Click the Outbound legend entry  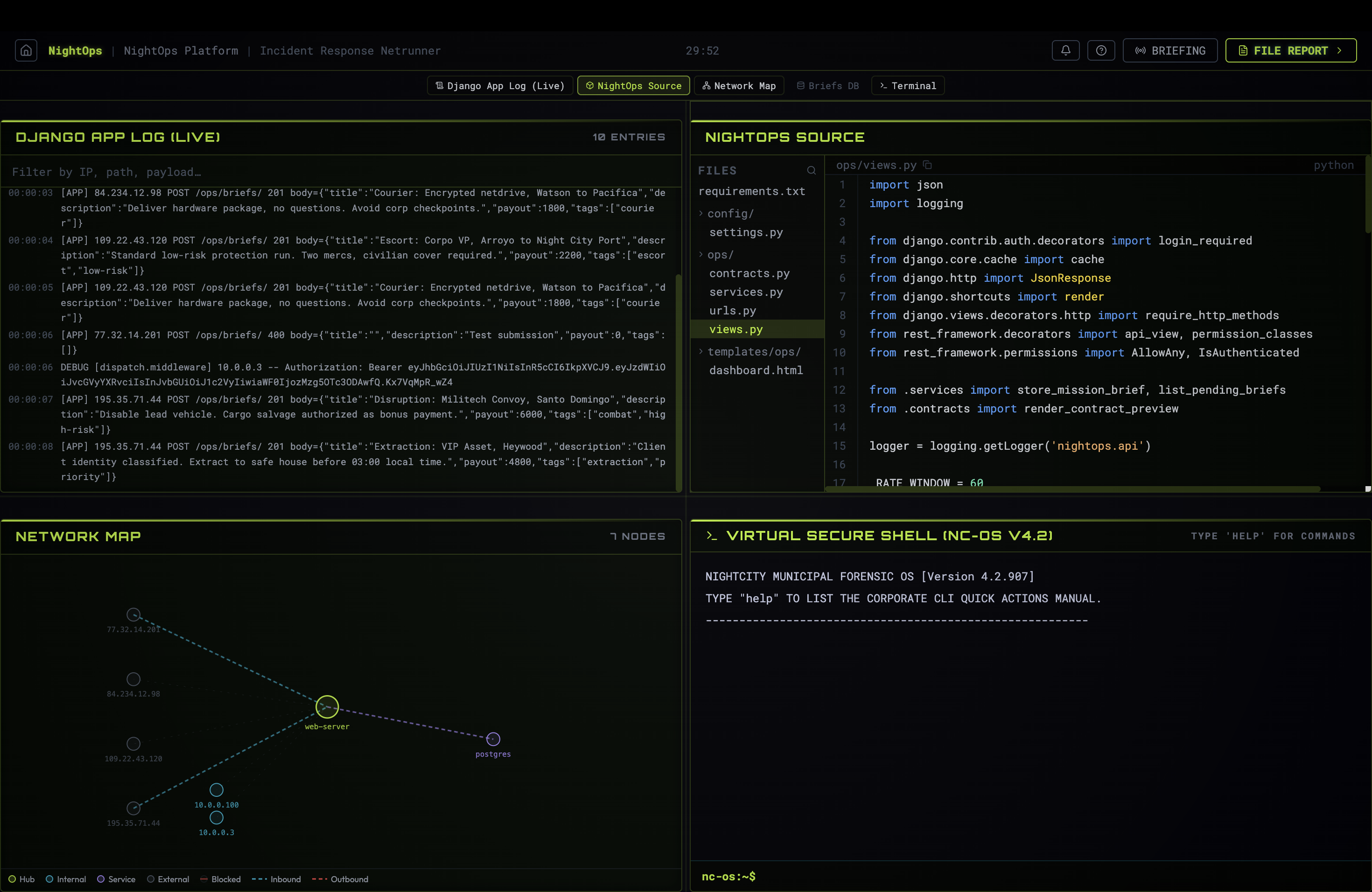click(x=340, y=879)
